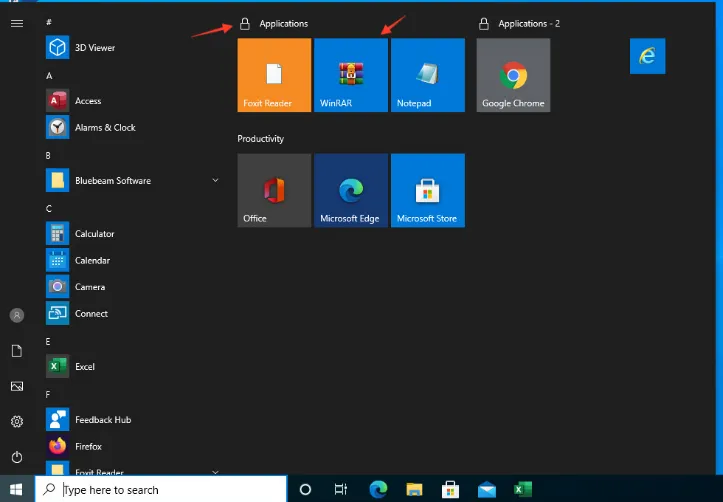Click the Windows Start button
The height and width of the screenshot is (502, 723).
coord(17,489)
